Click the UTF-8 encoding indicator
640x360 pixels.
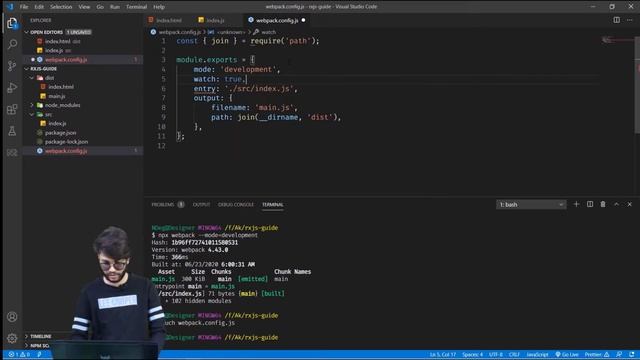[496, 354]
